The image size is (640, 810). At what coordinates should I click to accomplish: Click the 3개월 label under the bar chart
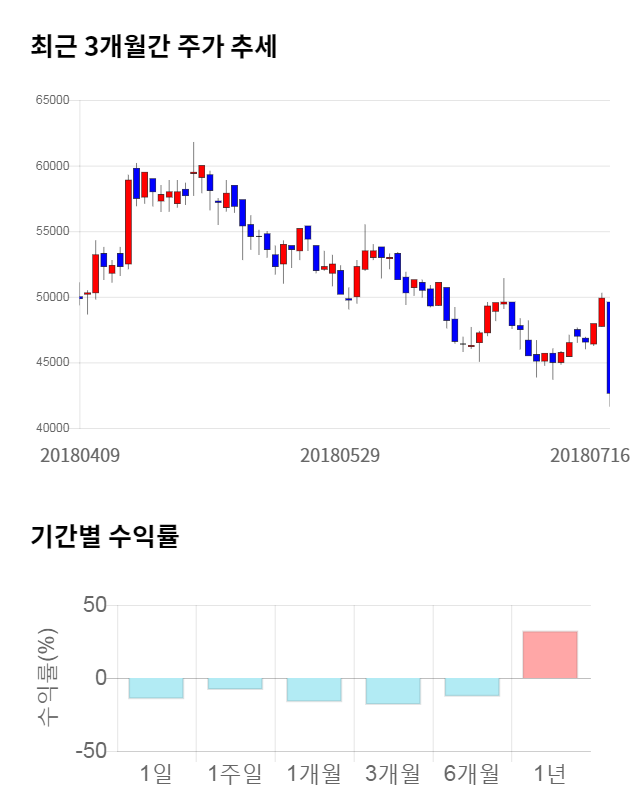(393, 773)
